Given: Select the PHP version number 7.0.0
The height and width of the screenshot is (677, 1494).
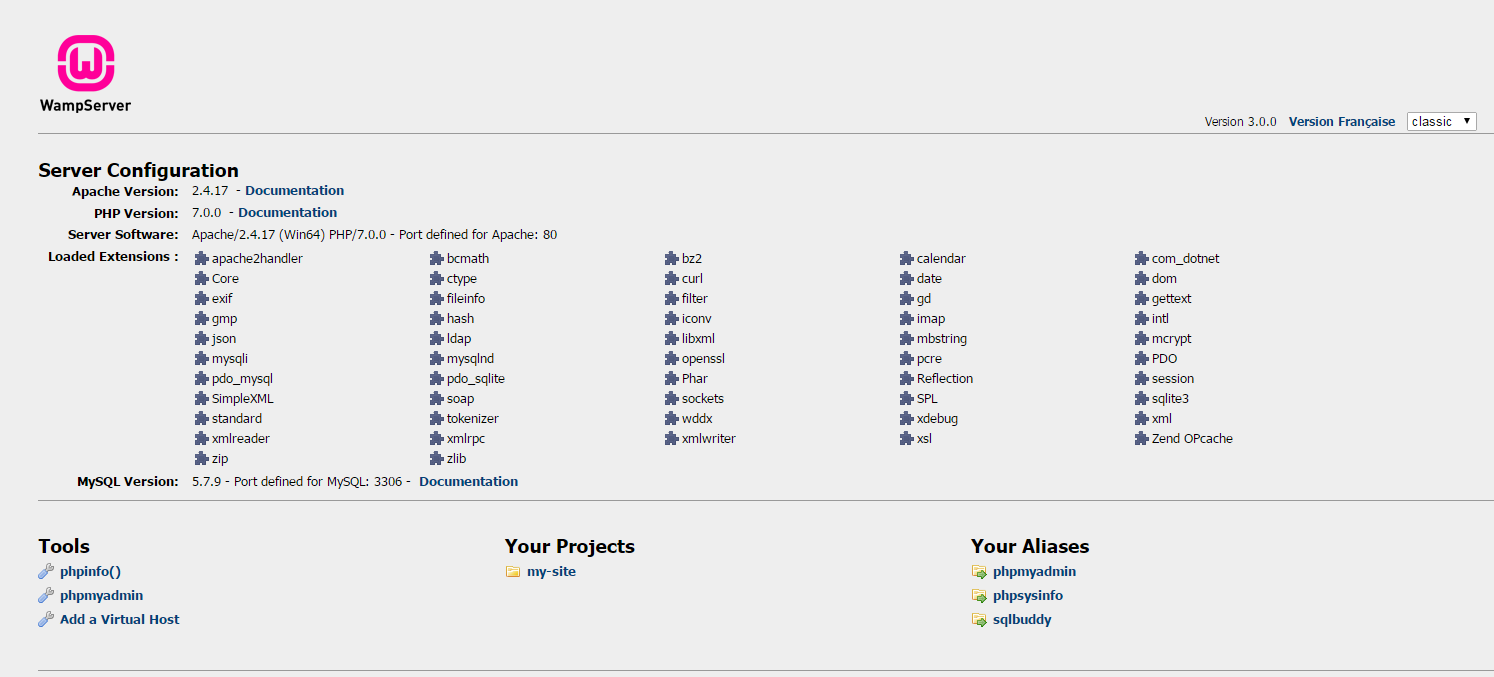Looking at the screenshot, I should (206, 212).
